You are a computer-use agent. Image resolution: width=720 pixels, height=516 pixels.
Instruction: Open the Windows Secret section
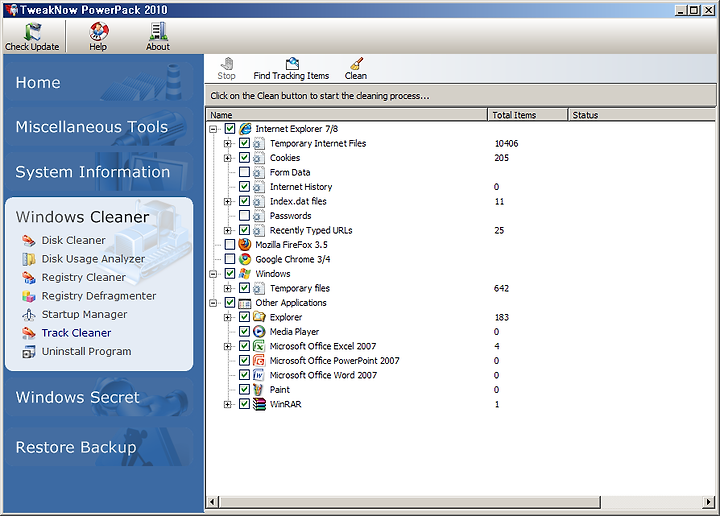click(99, 398)
